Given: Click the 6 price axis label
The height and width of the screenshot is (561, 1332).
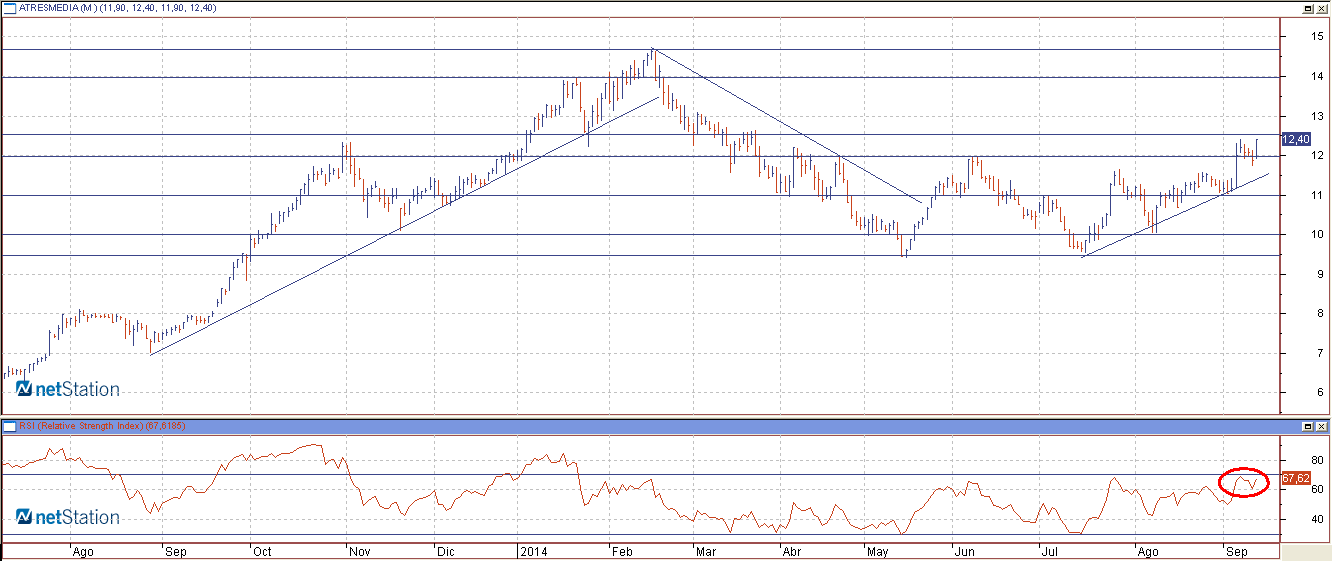Looking at the screenshot, I should point(1320,393).
